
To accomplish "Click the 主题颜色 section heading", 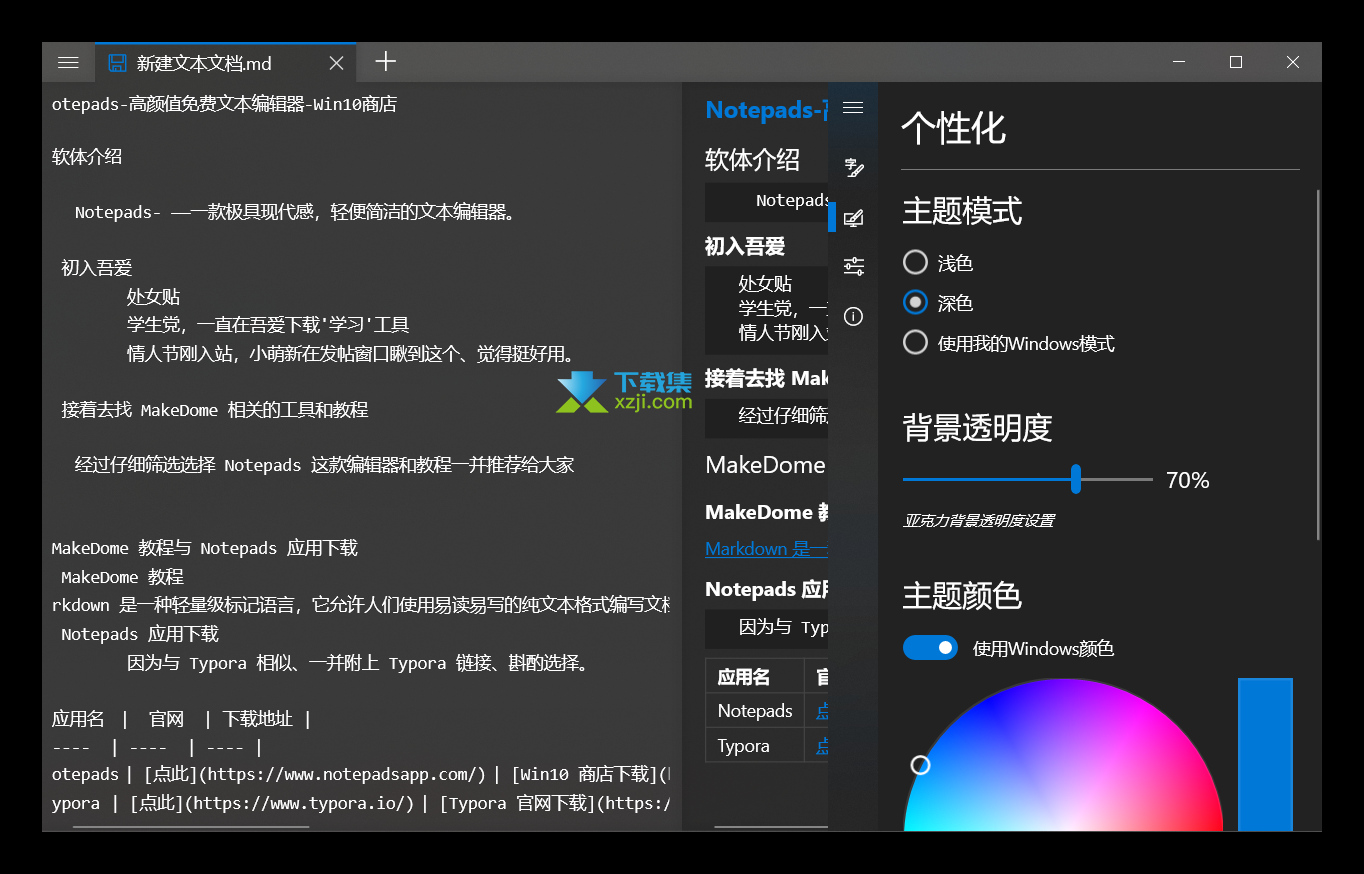I will (x=962, y=596).
